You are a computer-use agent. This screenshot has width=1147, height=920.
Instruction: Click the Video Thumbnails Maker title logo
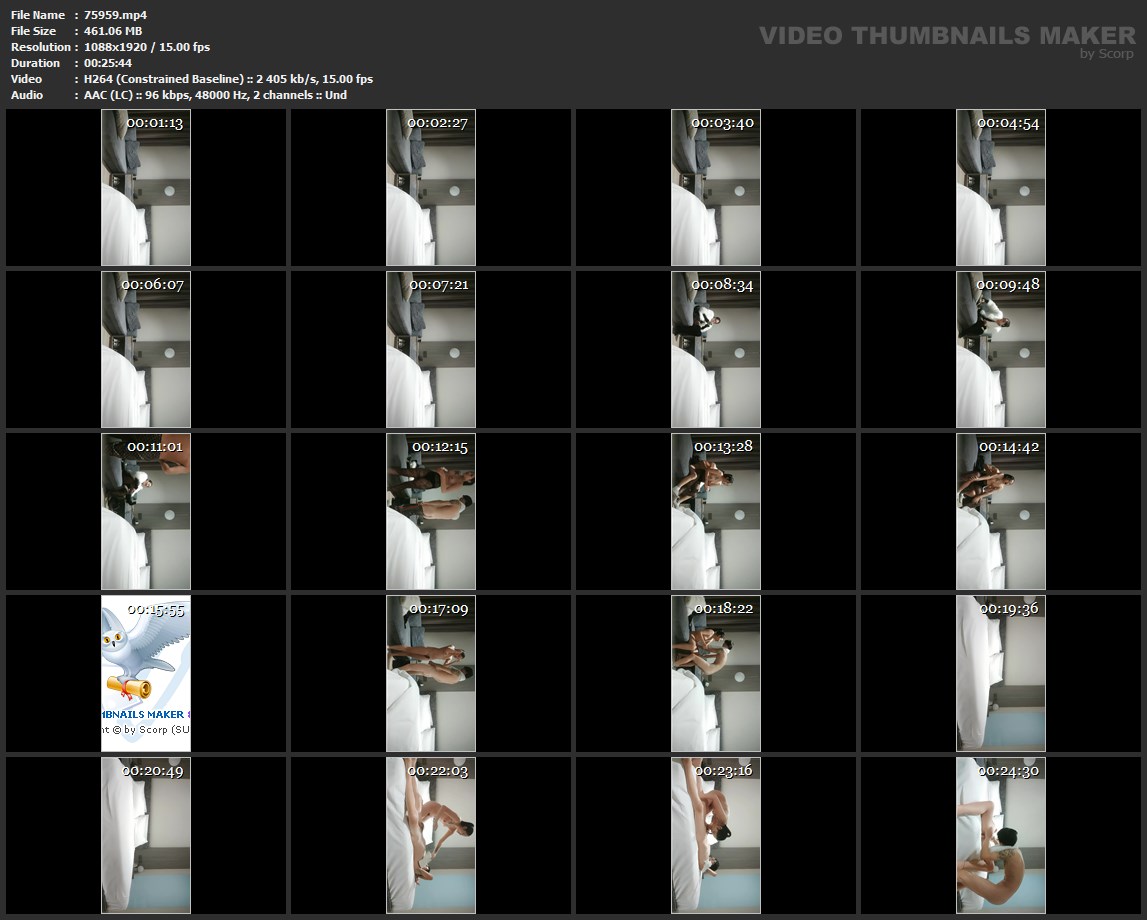(946, 35)
